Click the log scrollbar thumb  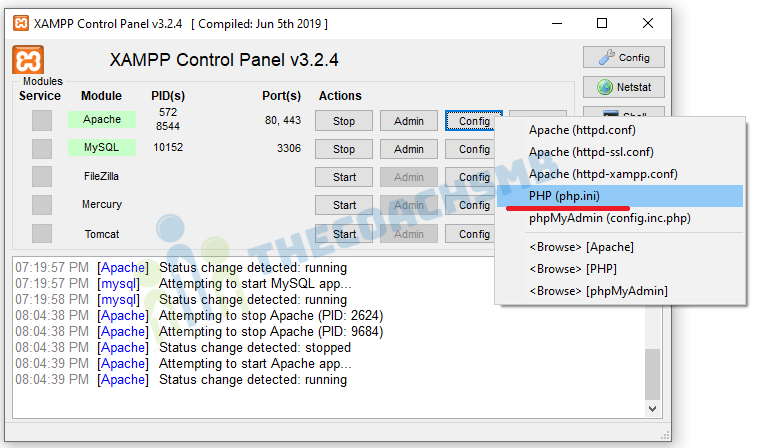652,374
